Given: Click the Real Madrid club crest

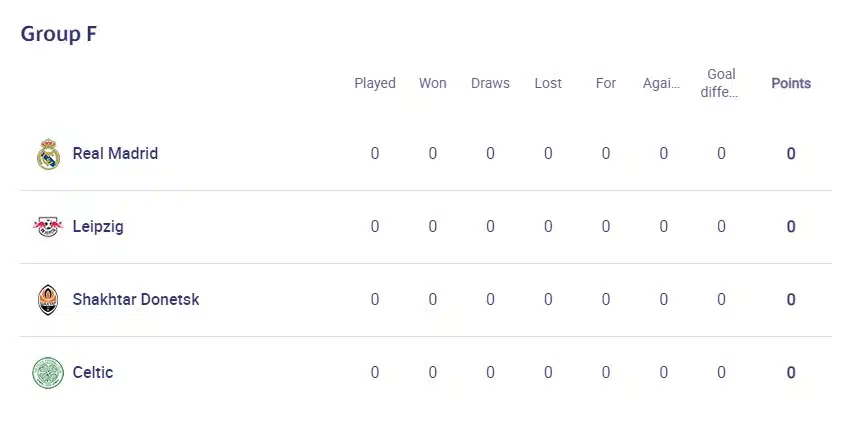Looking at the screenshot, I should click(48, 154).
